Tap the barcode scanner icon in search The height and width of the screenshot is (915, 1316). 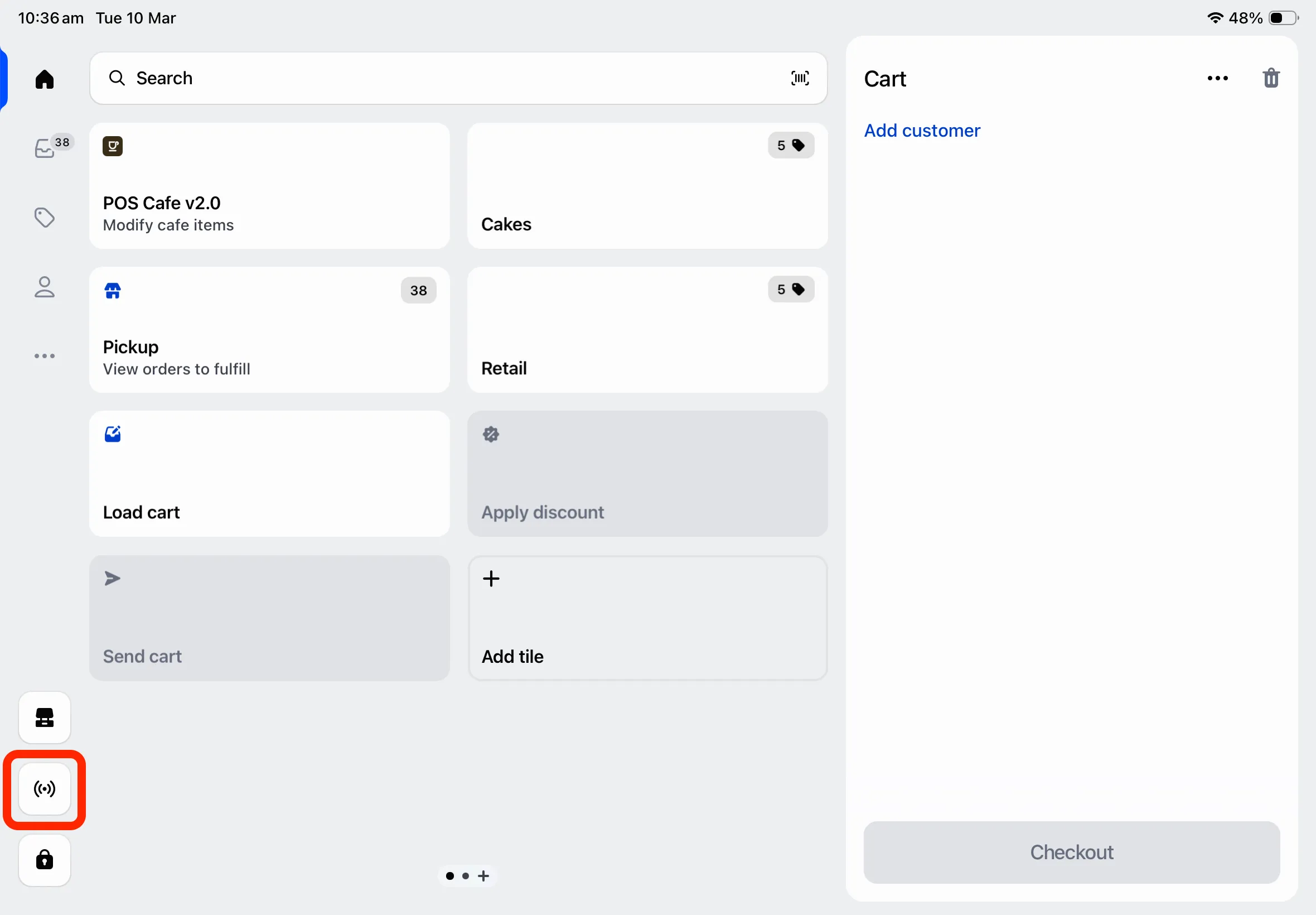800,78
